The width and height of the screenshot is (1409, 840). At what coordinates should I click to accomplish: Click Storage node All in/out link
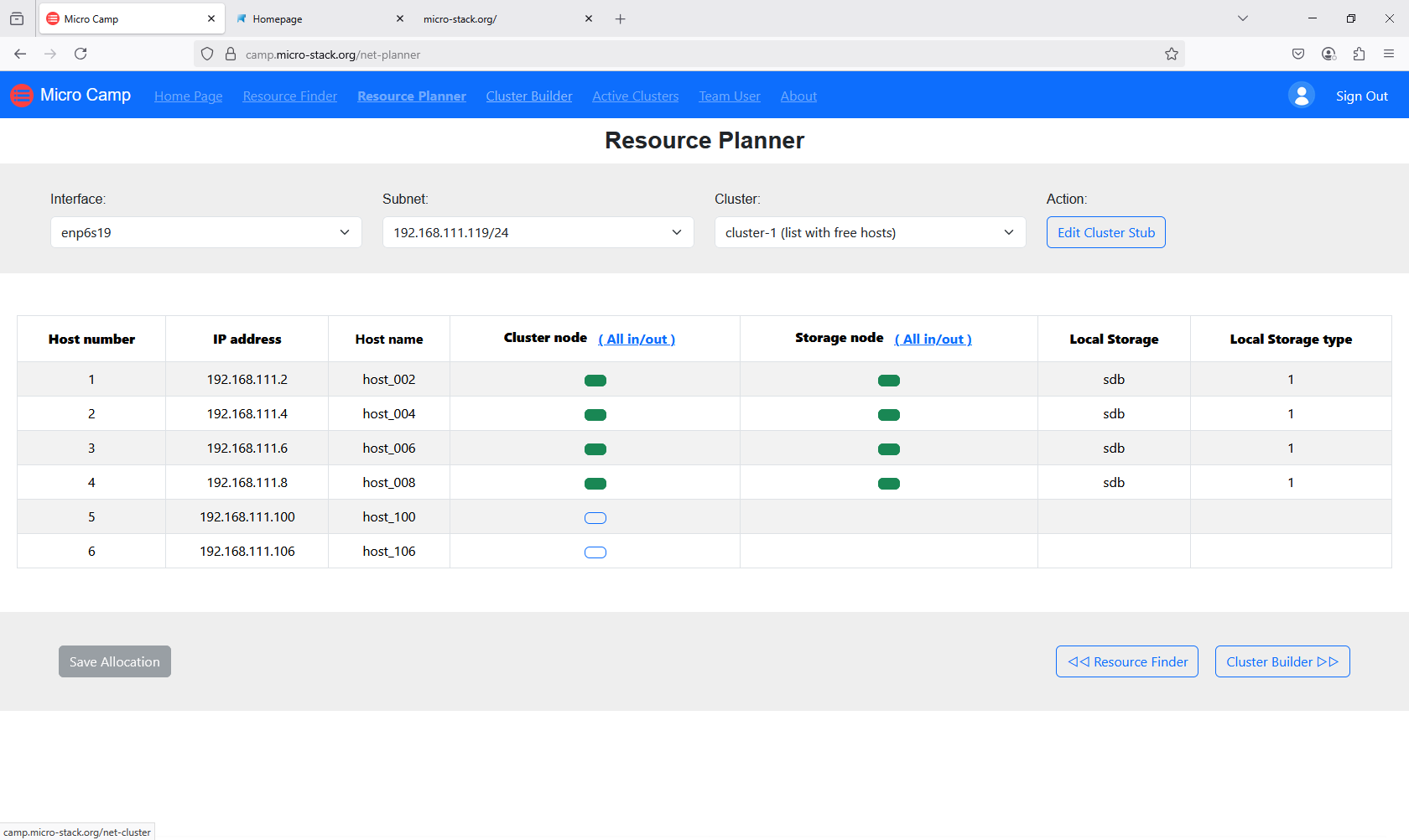coord(933,340)
